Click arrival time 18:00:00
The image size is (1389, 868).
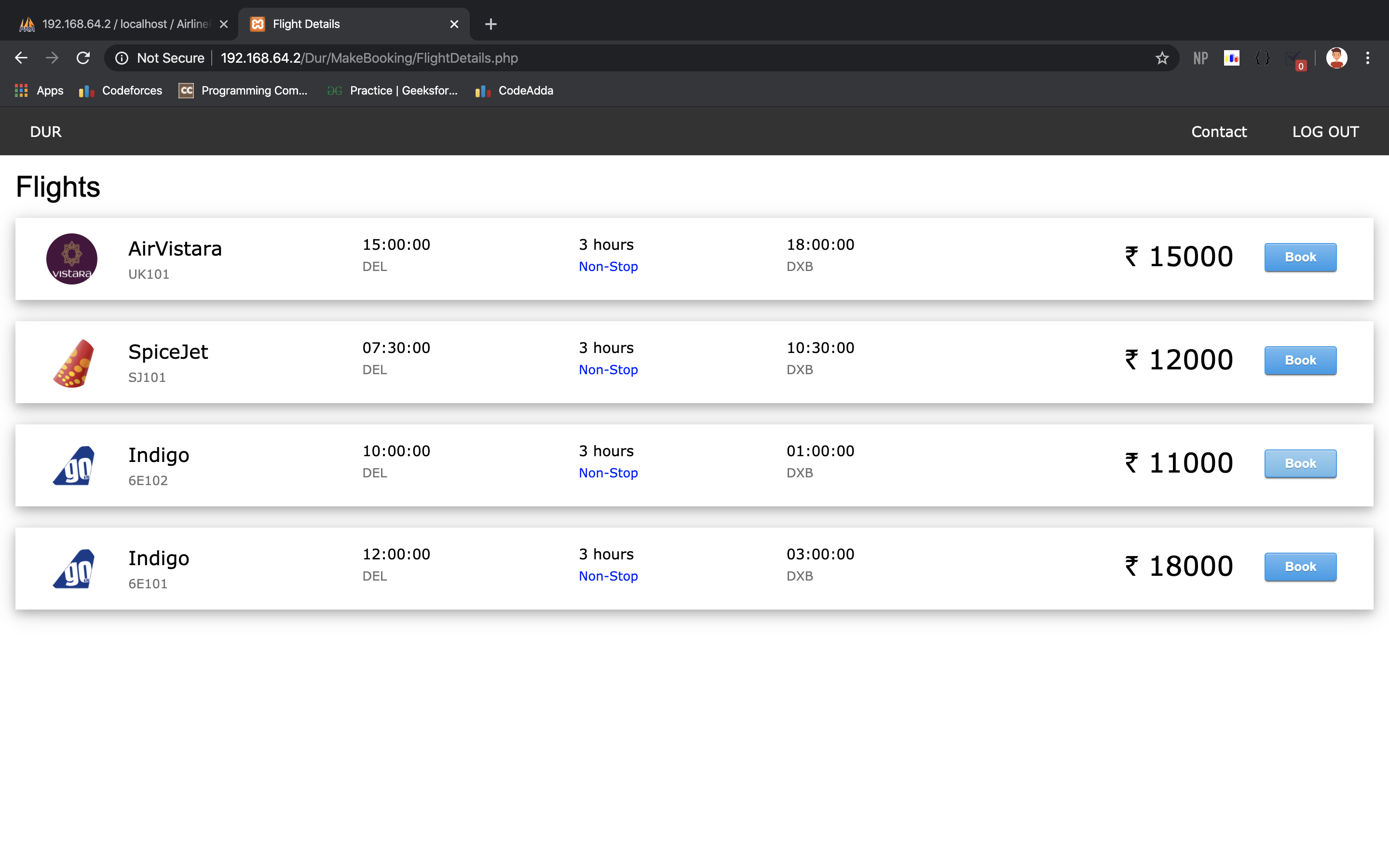820,244
